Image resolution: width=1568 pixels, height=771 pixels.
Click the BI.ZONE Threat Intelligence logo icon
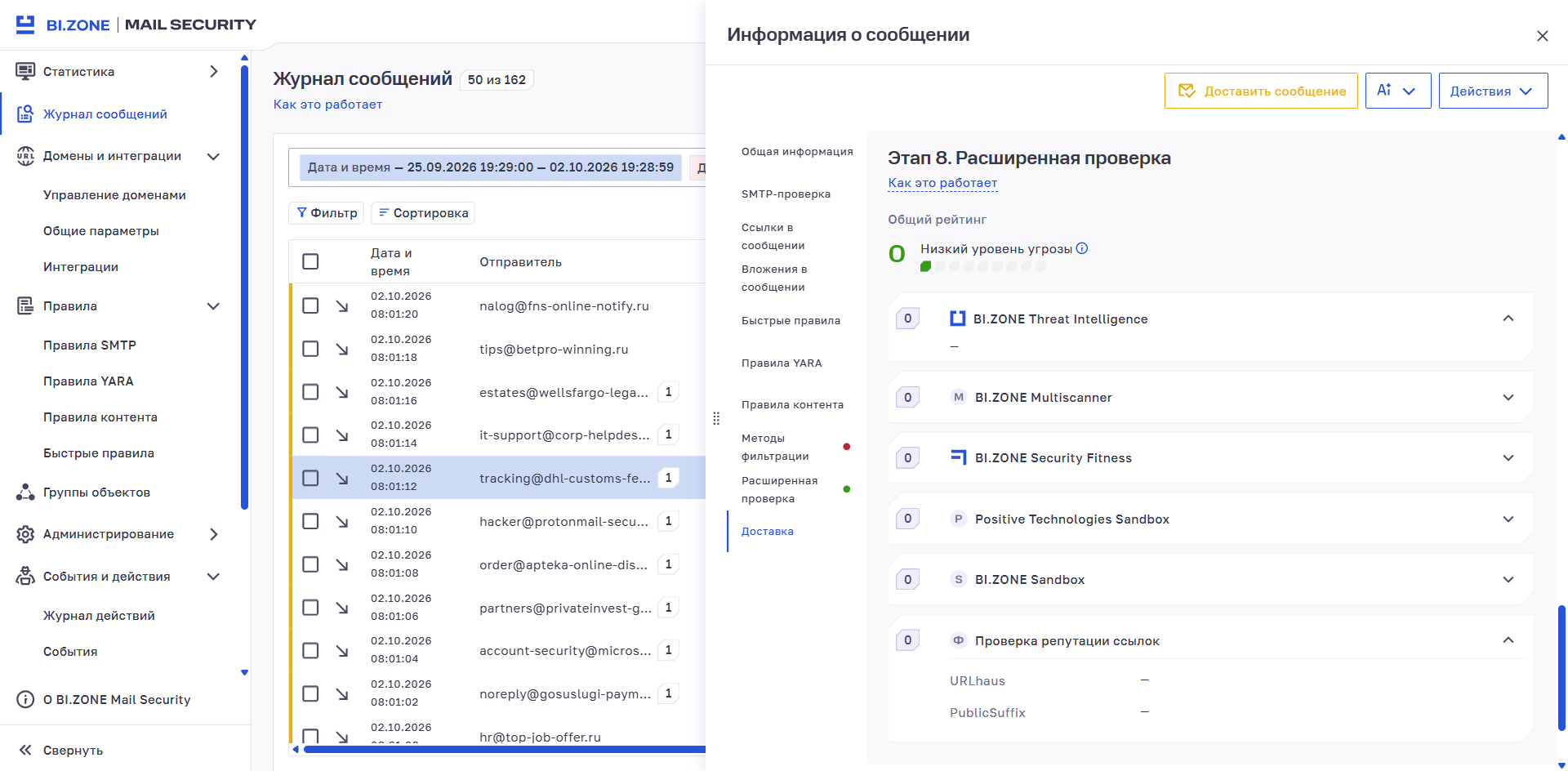[958, 319]
